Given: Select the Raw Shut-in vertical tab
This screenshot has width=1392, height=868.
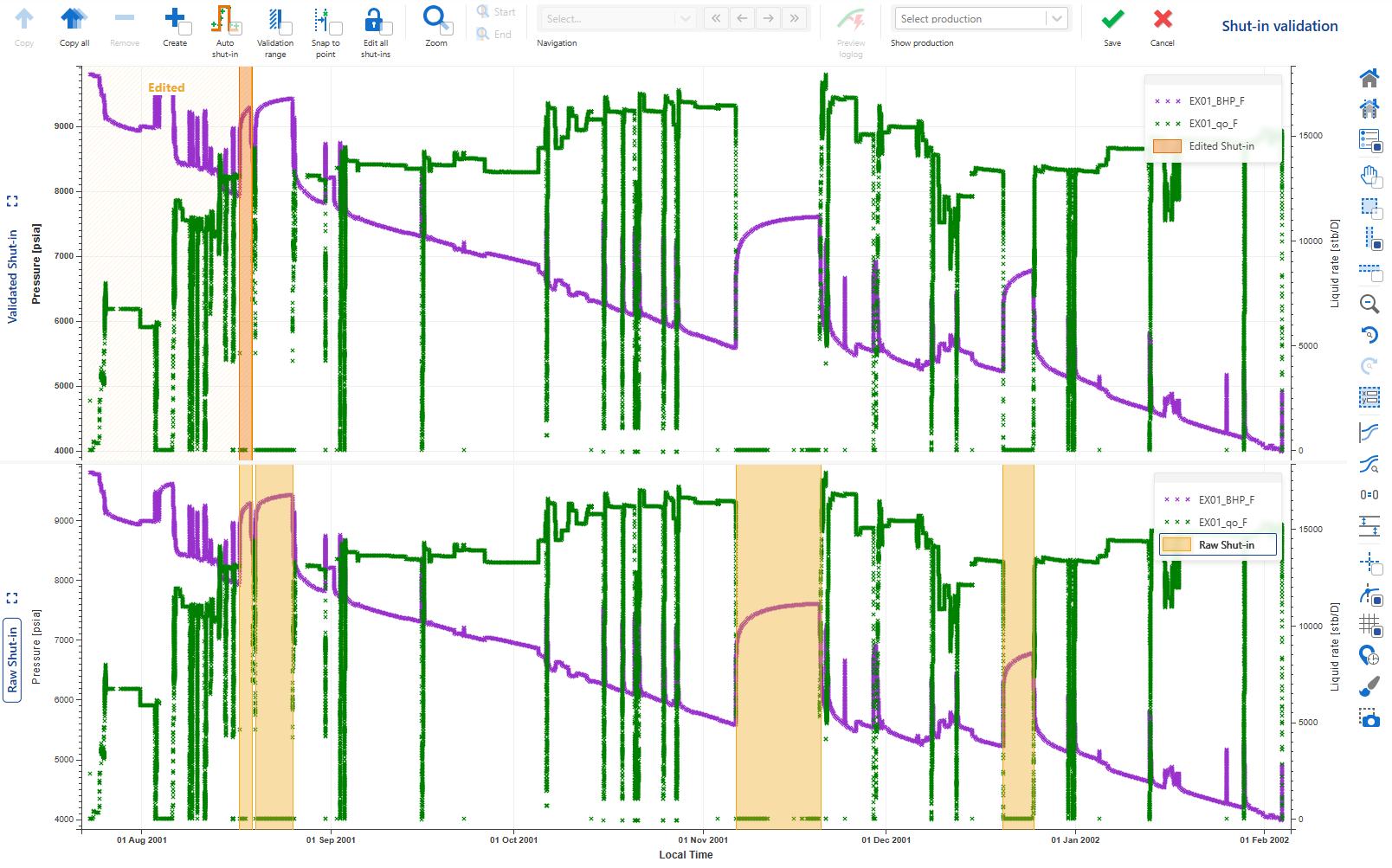Looking at the screenshot, I should [12, 660].
